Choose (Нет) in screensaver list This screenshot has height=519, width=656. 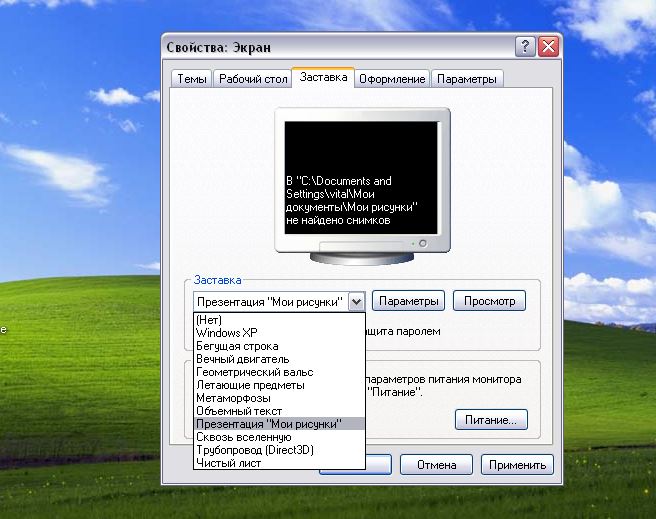point(279,320)
